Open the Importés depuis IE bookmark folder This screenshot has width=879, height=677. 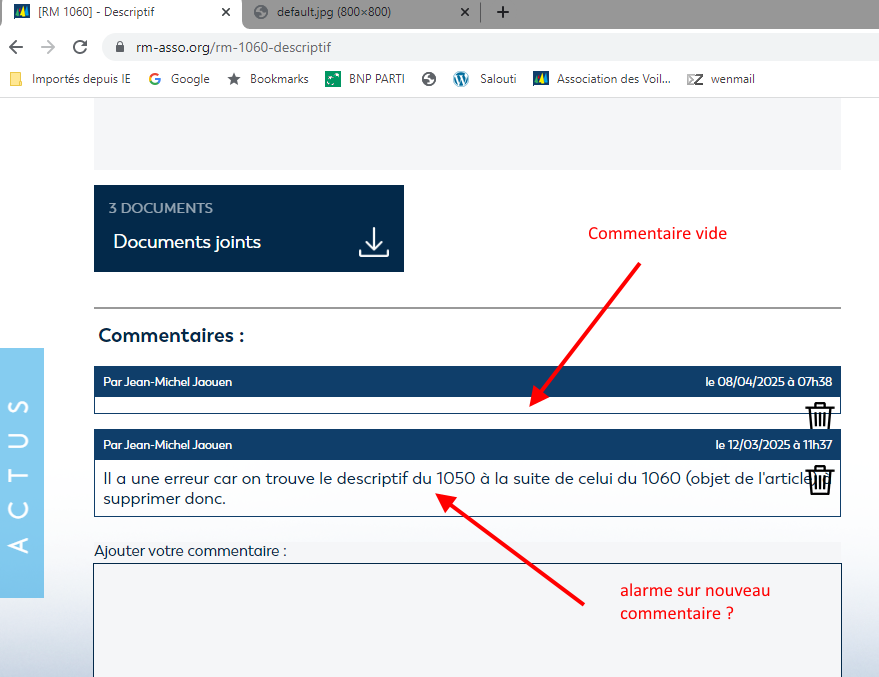tap(70, 79)
